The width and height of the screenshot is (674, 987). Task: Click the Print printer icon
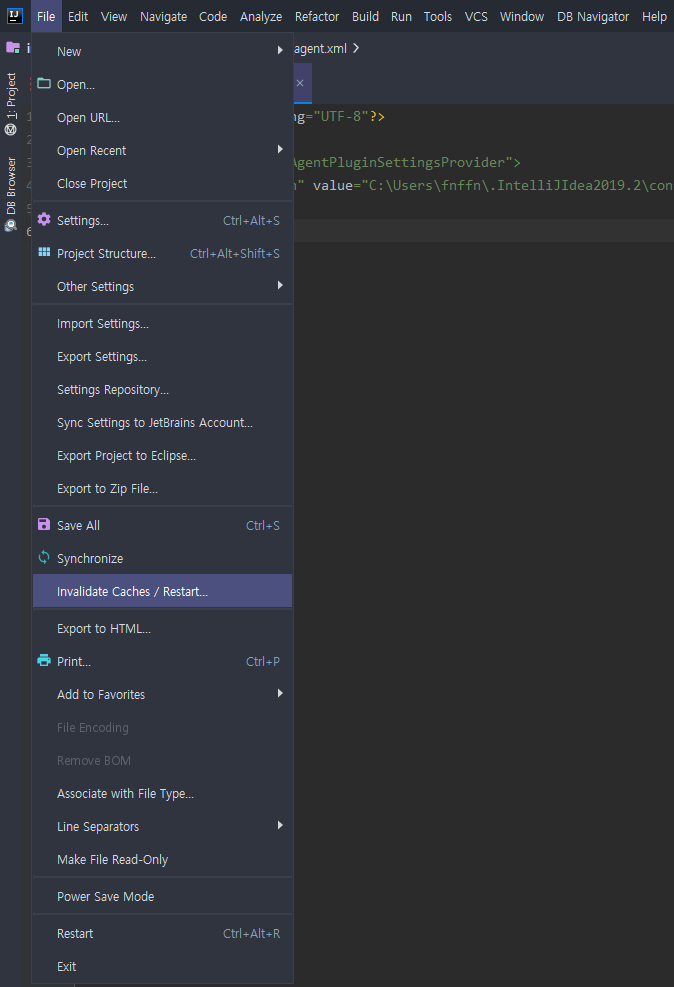click(x=44, y=660)
